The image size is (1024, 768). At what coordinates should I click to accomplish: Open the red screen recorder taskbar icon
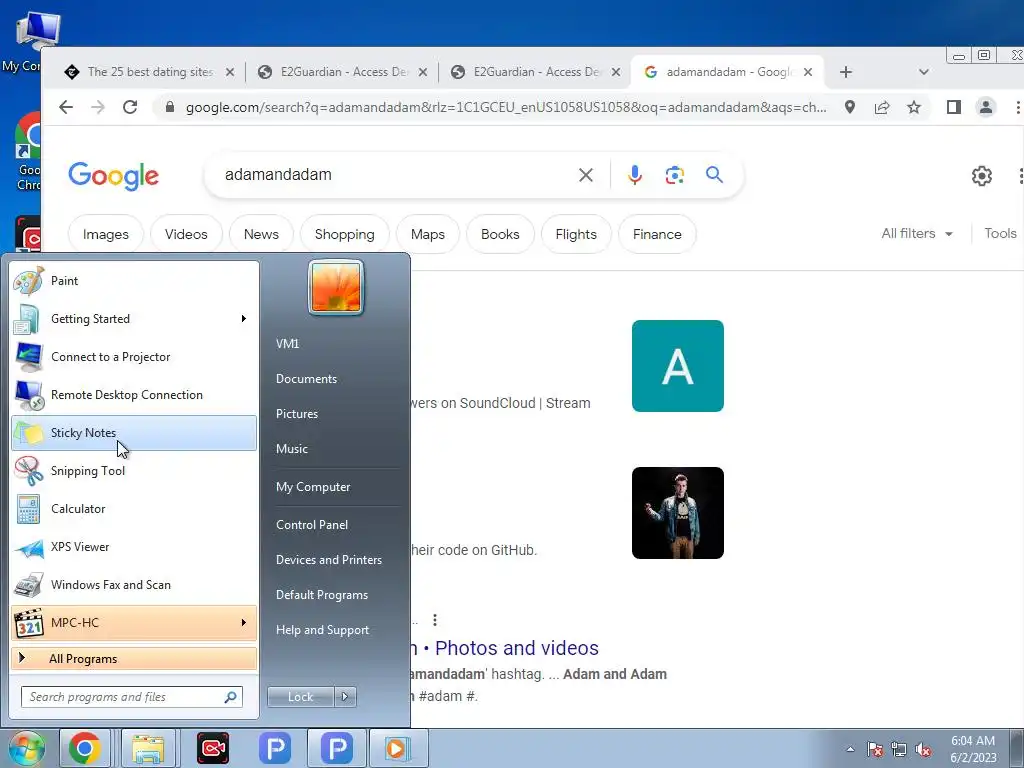[213, 748]
